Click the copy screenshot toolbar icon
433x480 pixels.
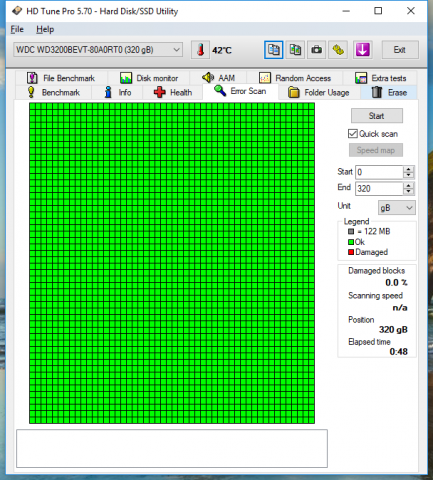point(295,50)
